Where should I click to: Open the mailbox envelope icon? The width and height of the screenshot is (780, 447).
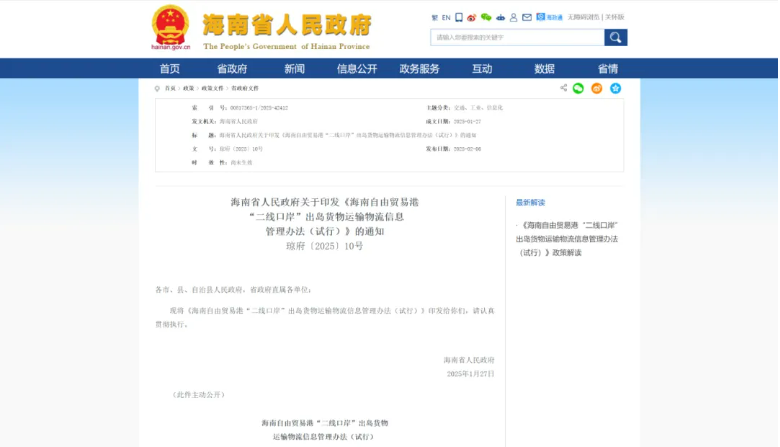527,17
